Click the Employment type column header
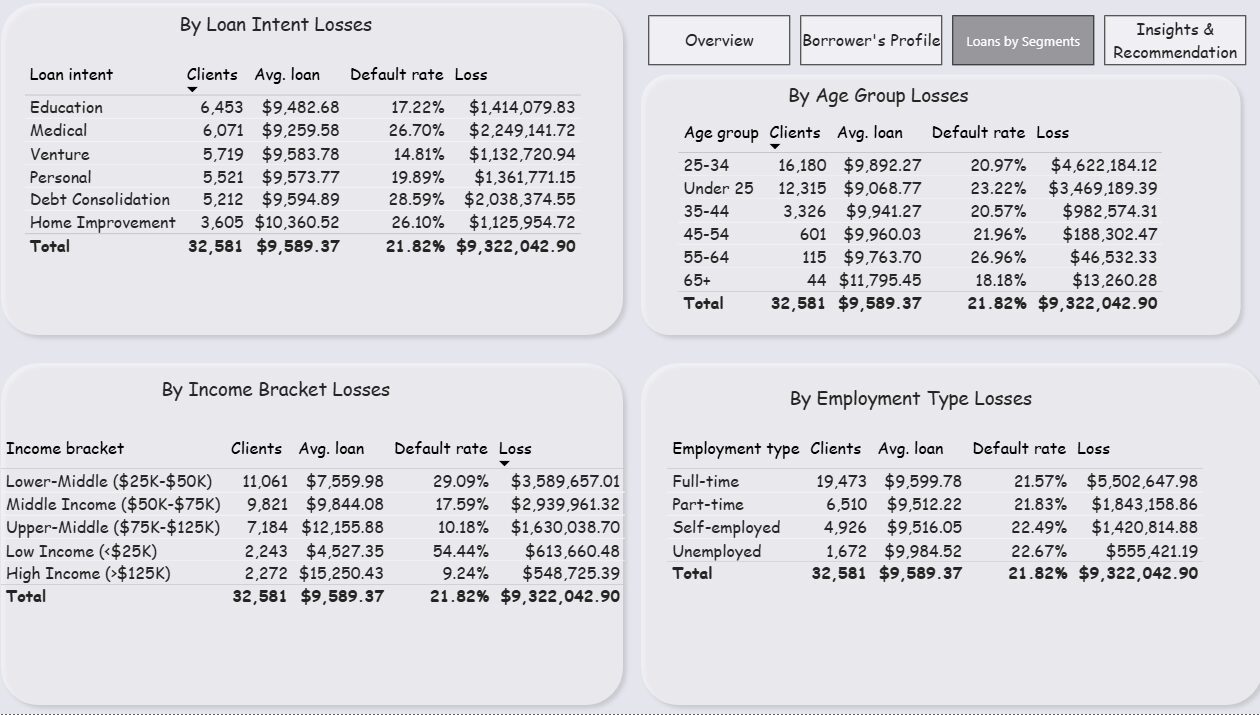Image resolution: width=1260 pixels, height=715 pixels. pyautogui.click(x=735, y=449)
